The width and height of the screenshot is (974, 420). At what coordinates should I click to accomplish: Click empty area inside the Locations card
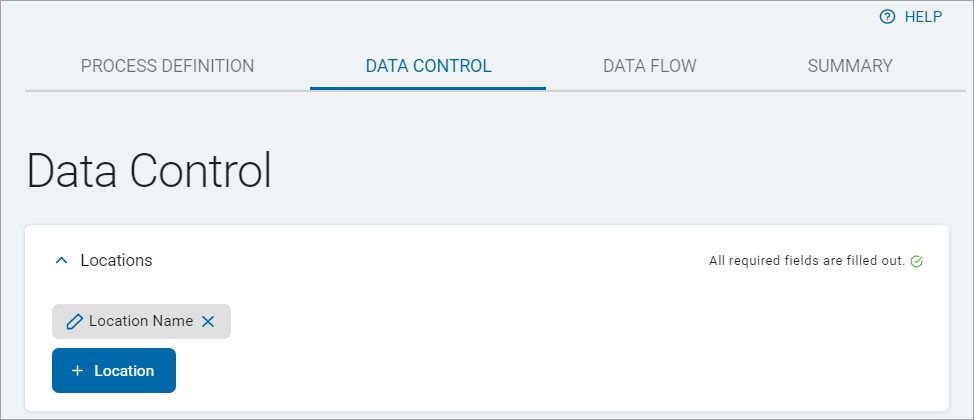[560, 340]
